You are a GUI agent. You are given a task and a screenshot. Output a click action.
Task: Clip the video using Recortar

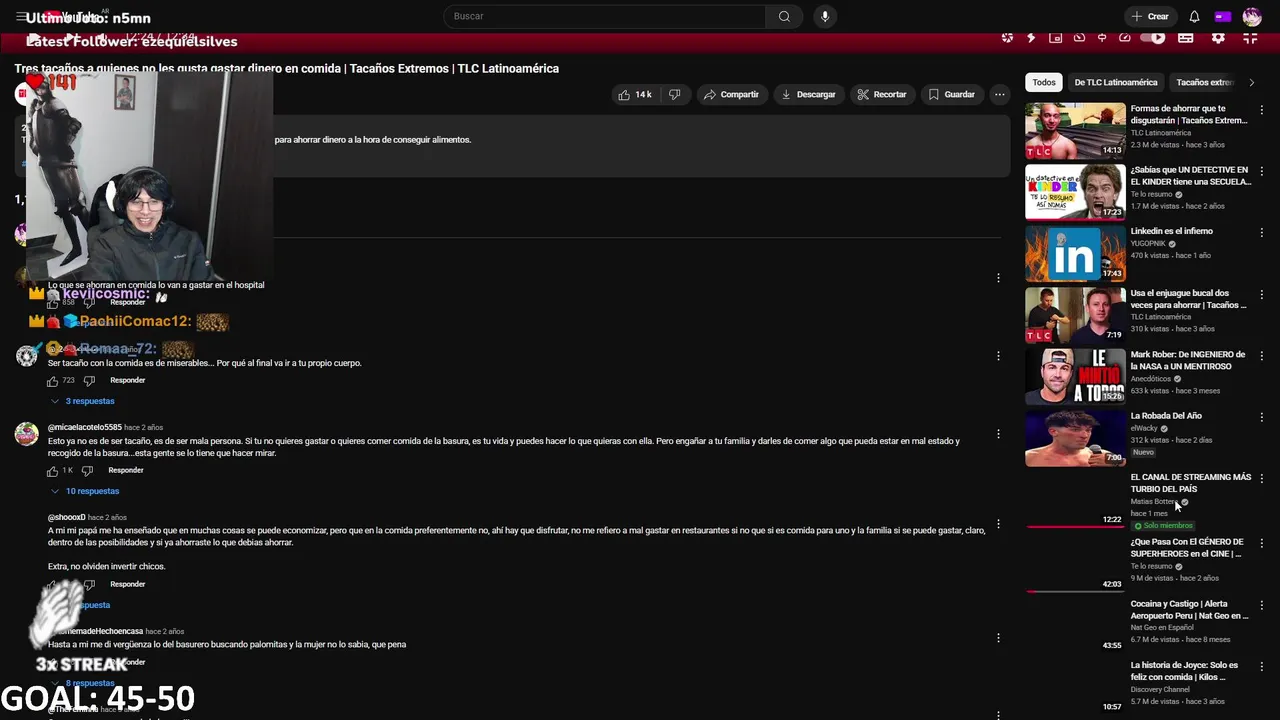tap(881, 94)
